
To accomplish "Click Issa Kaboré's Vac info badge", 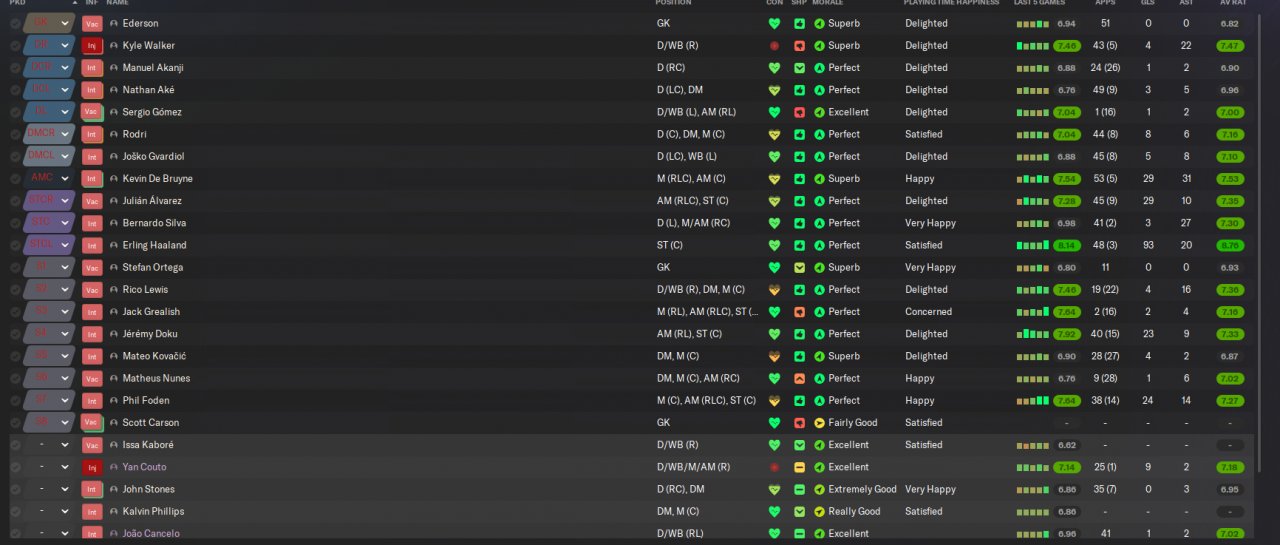I will click(92, 445).
